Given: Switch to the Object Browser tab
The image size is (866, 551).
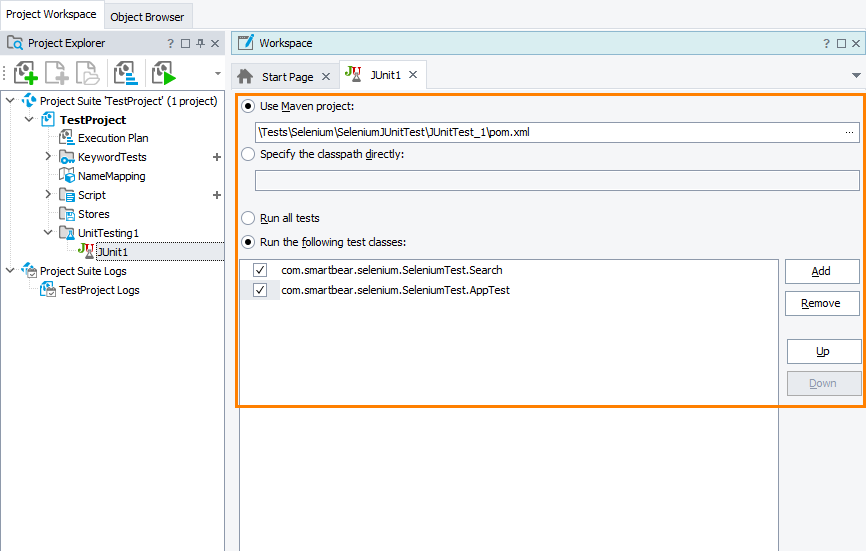Looking at the screenshot, I should [x=147, y=17].
